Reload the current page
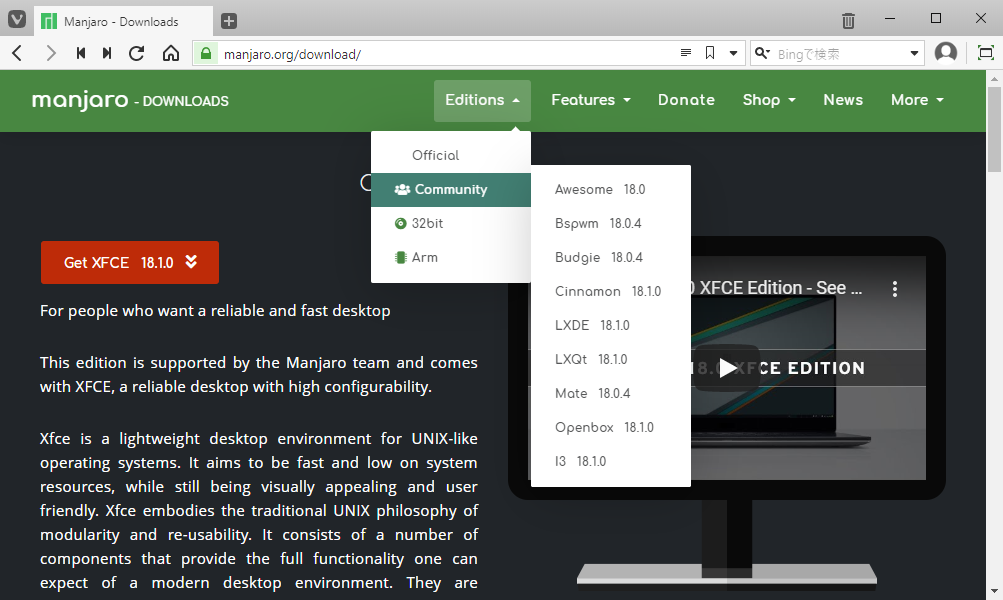This screenshot has width=1003, height=600. pyautogui.click(x=136, y=53)
